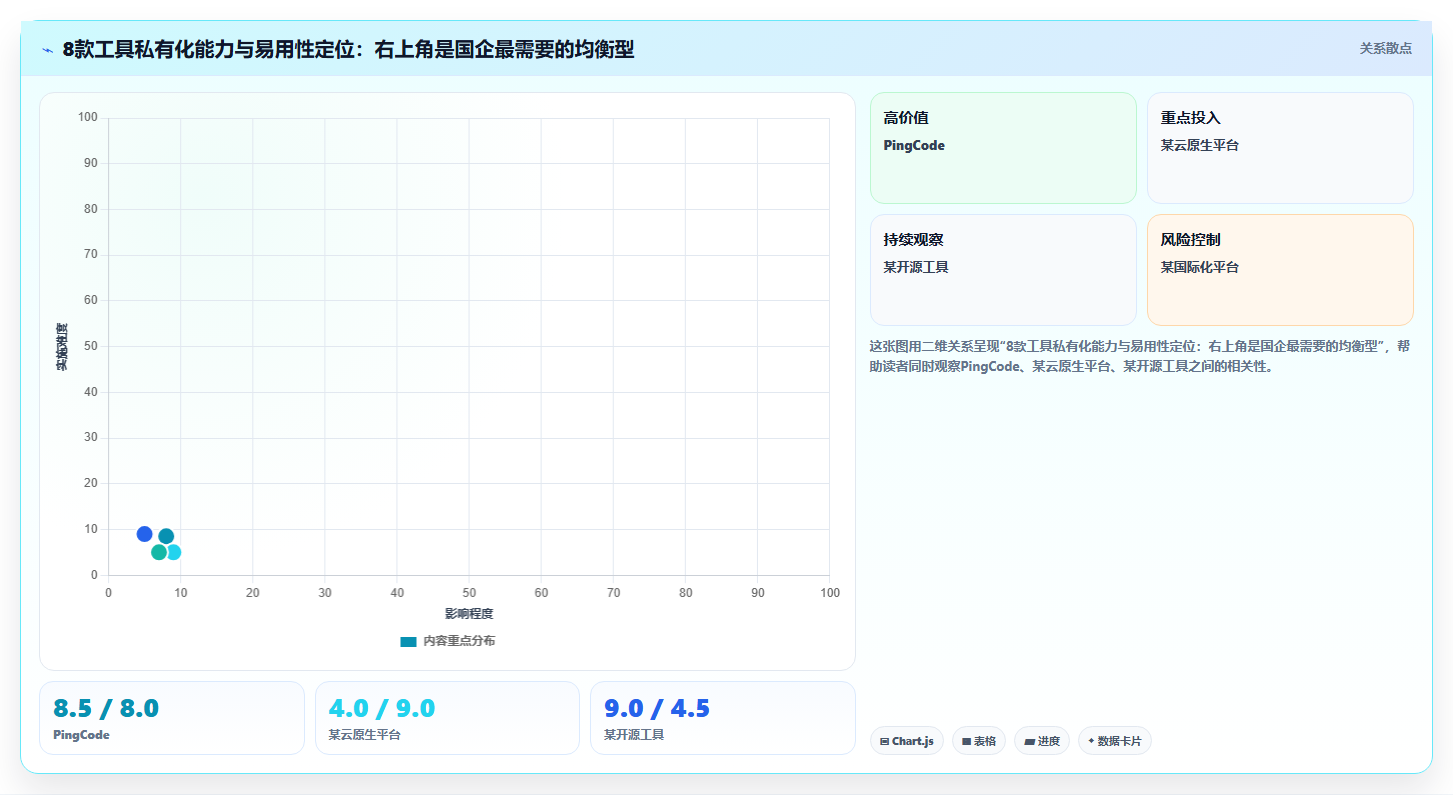Click the title text starting with 8款工具私有化能力
Screen dimensions: 1453x795
pyautogui.click(x=348, y=49)
